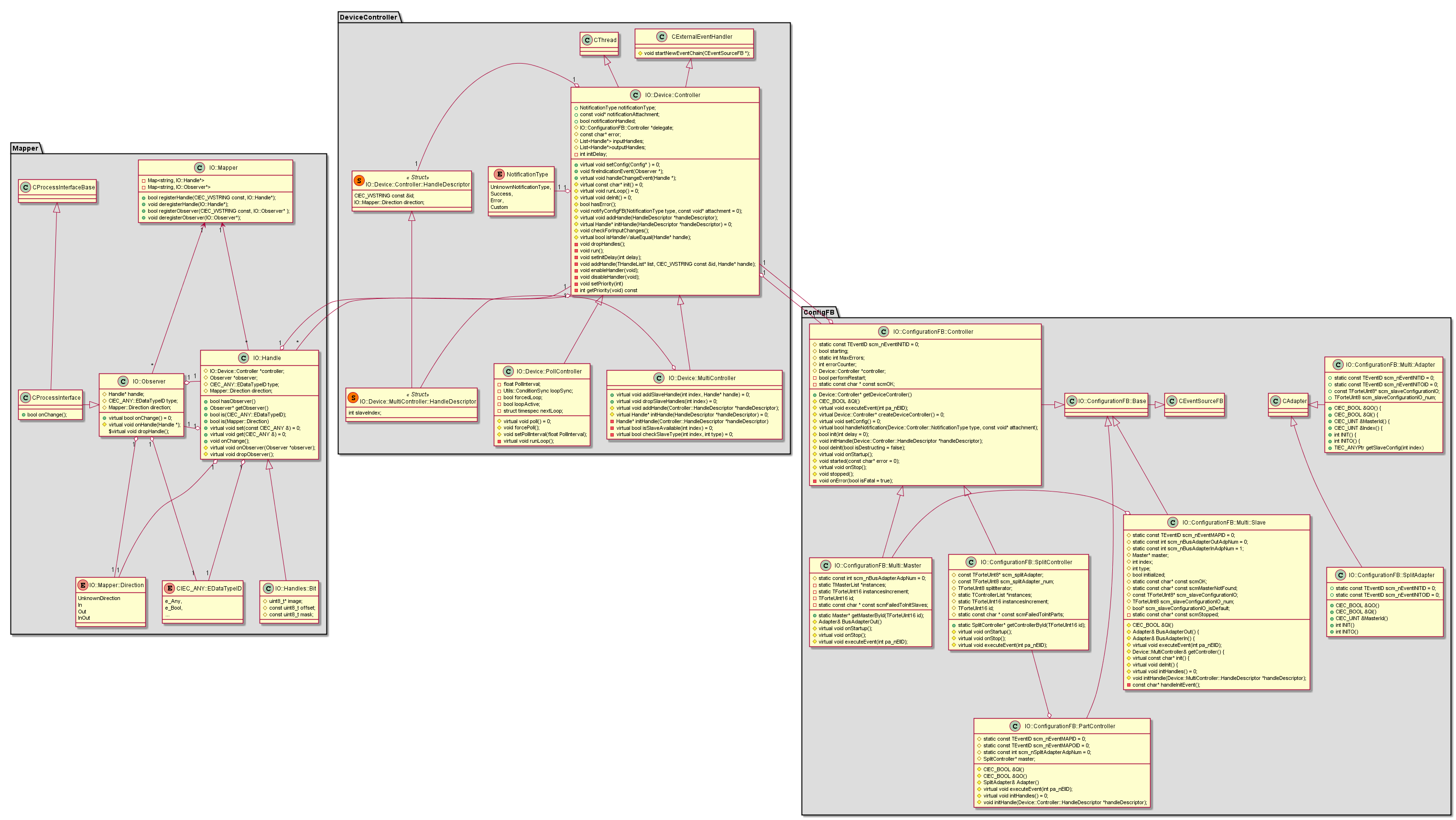Click 'Map<string, IO::Observer*>' in IO::Mapper
This screenshot has width=1456, height=820.
(x=179, y=187)
